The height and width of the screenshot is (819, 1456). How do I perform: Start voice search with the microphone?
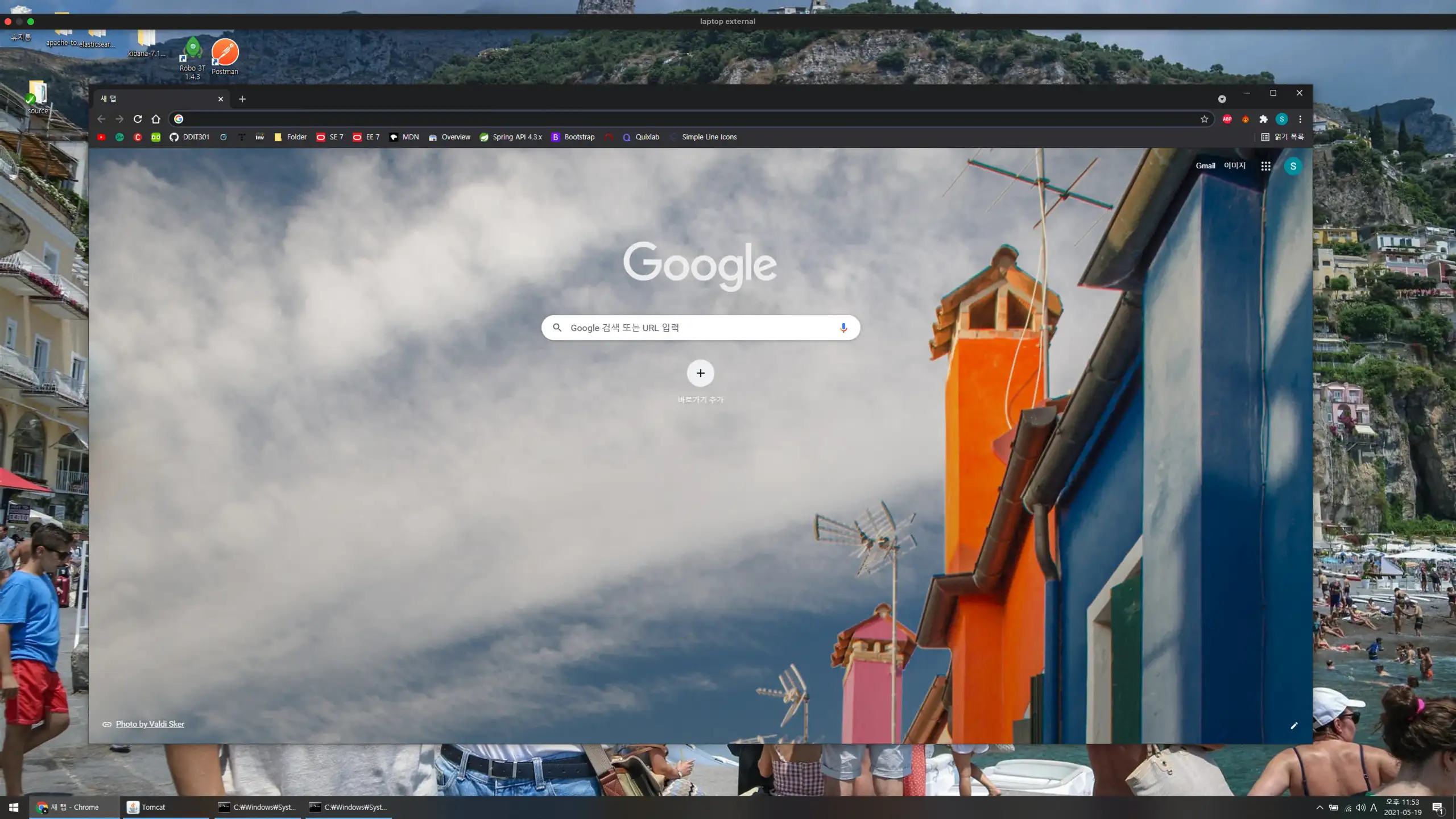coord(843,328)
